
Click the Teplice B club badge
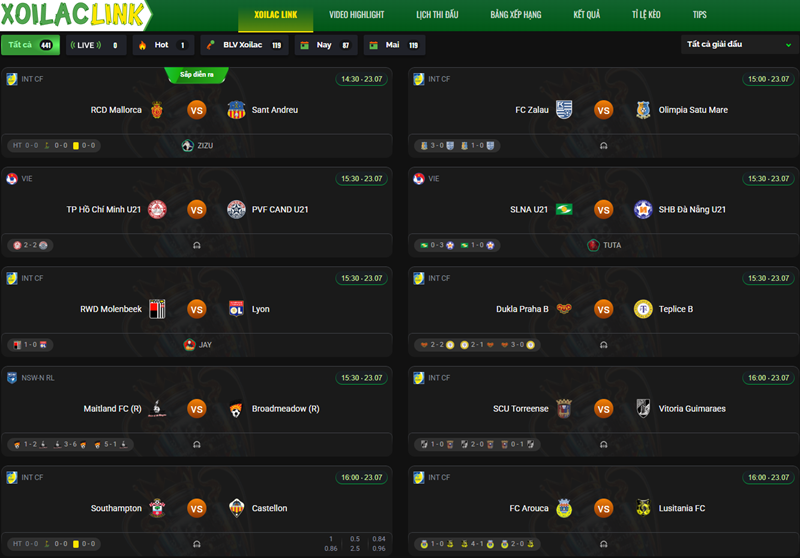pyautogui.click(x=643, y=309)
